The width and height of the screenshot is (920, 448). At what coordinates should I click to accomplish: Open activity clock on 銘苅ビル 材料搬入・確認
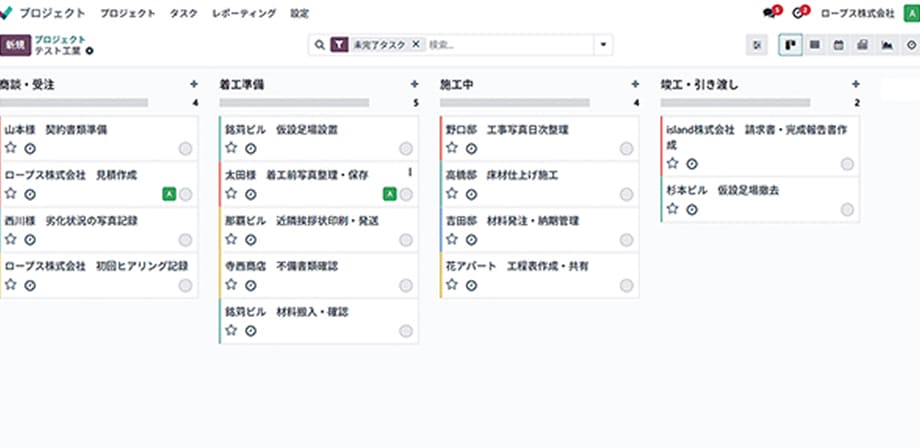(251, 332)
